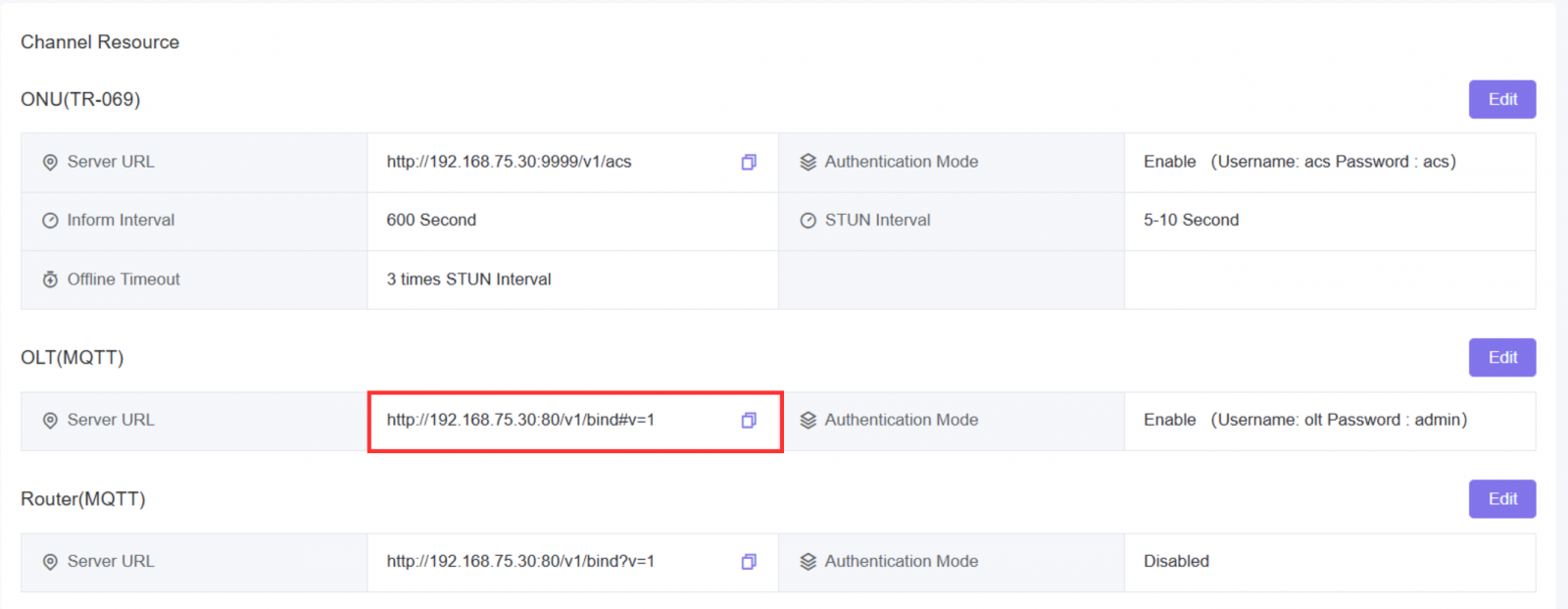This screenshot has height=609, width=1568.
Task: Copy the ONU(TR-069) Server URL
Action: coord(749,162)
